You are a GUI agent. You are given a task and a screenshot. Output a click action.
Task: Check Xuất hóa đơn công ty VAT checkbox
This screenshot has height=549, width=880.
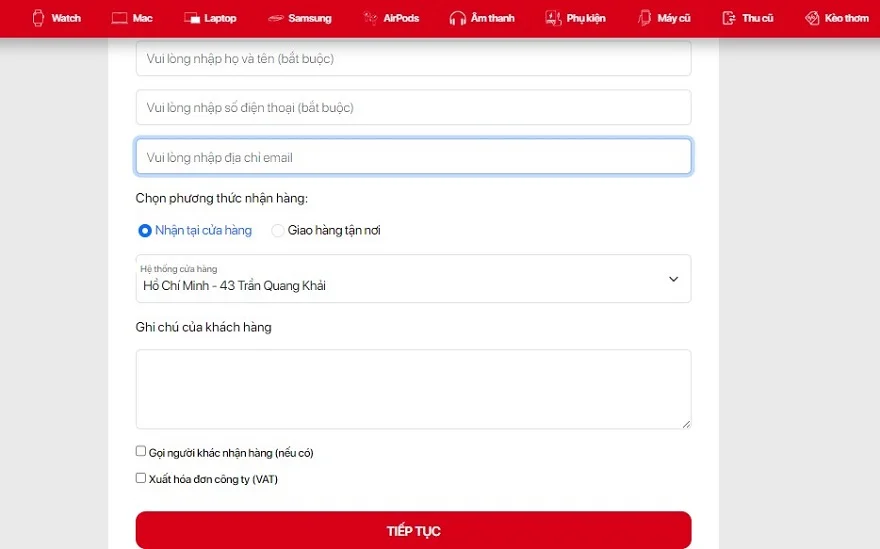click(141, 478)
